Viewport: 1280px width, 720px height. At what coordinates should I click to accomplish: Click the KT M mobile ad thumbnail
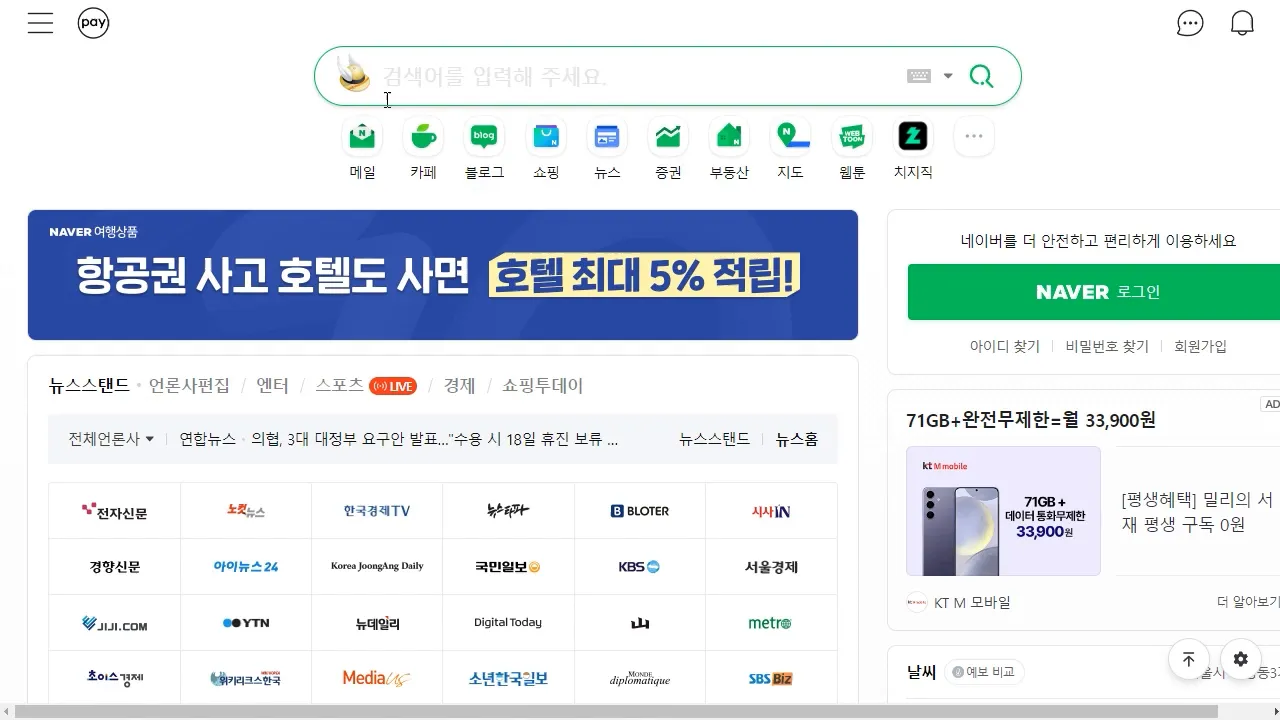click(x=1003, y=511)
